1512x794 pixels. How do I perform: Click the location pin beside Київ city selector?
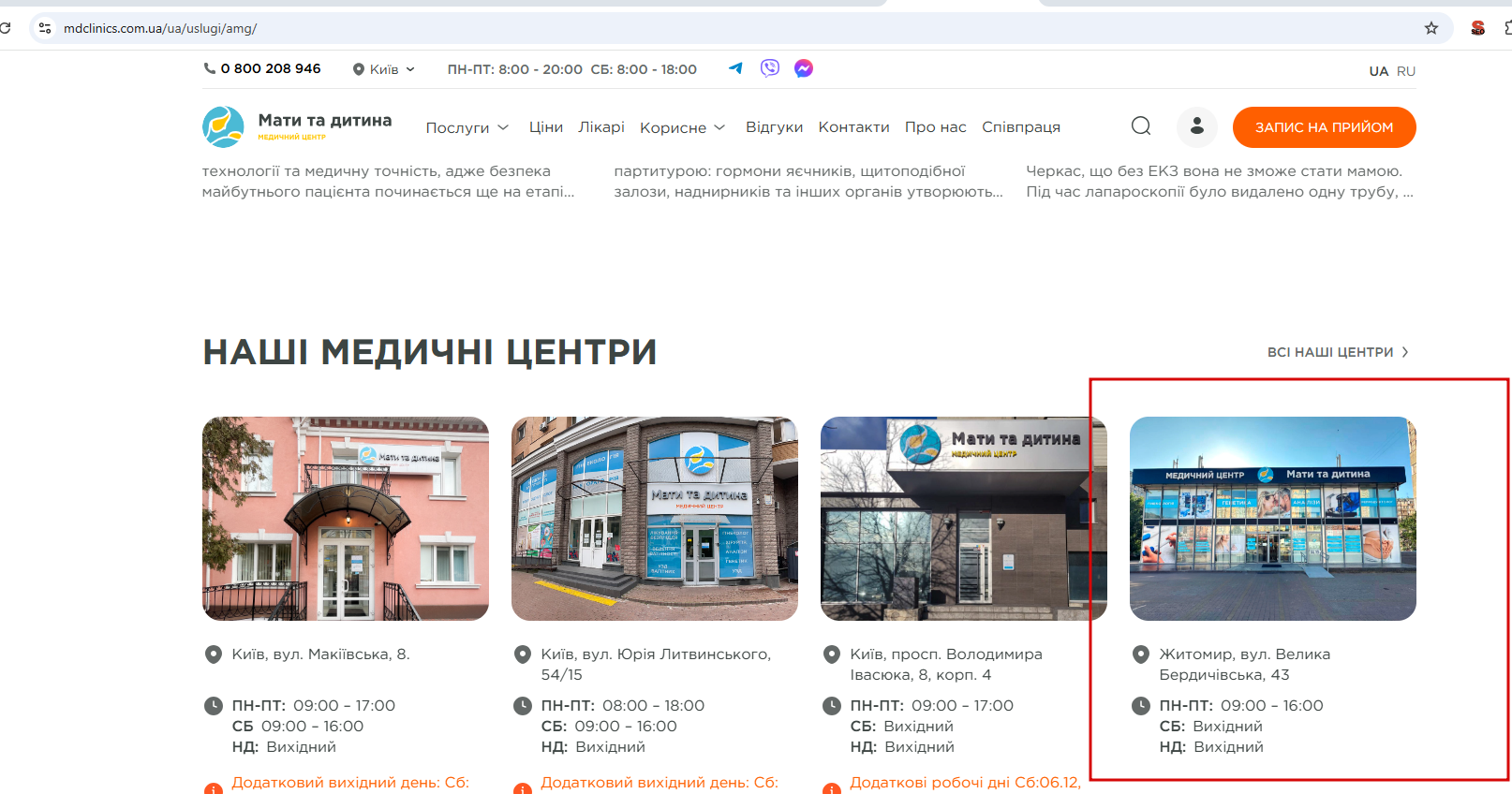click(x=359, y=69)
